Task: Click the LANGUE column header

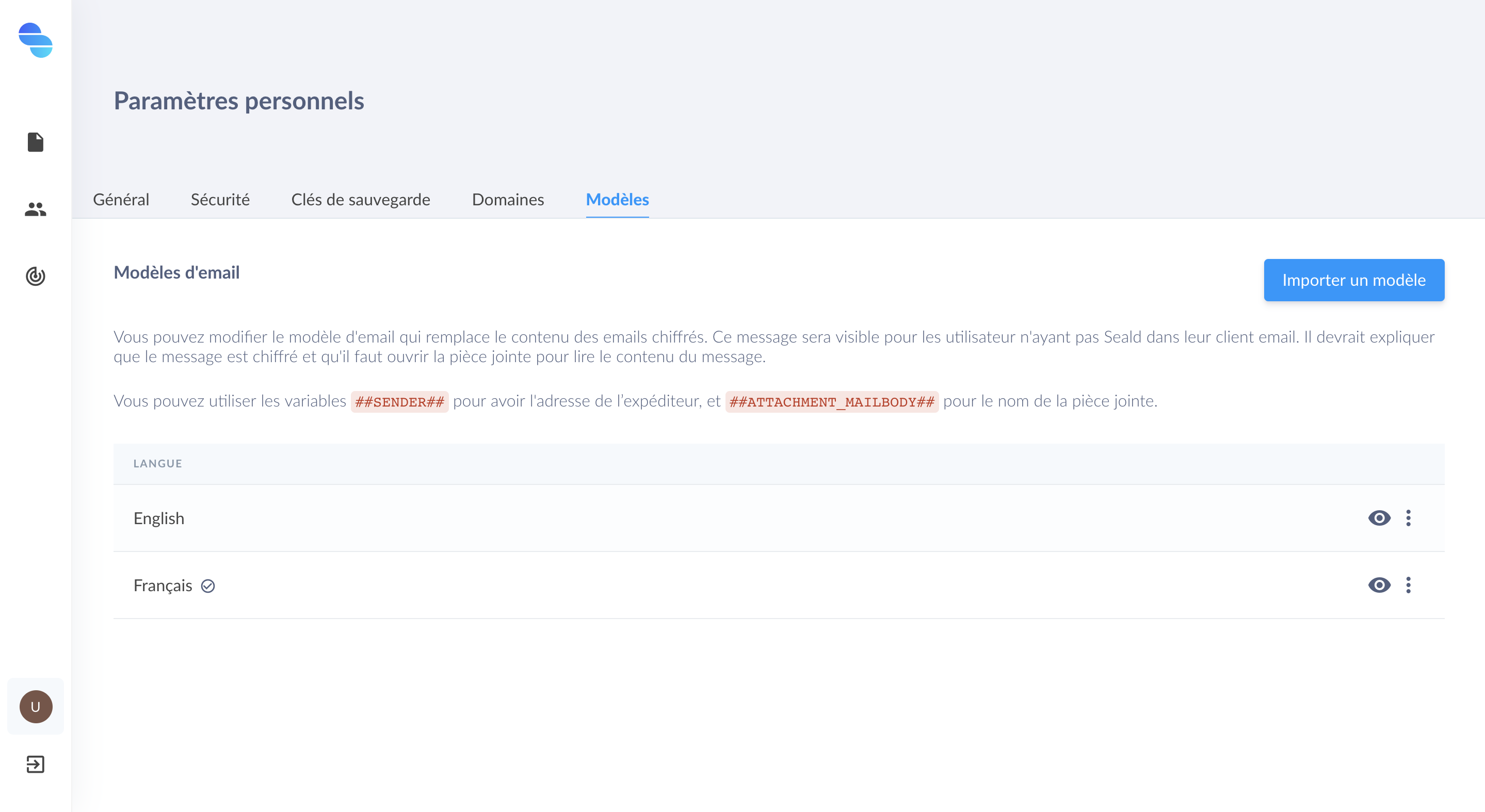Action: coord(157,463)
